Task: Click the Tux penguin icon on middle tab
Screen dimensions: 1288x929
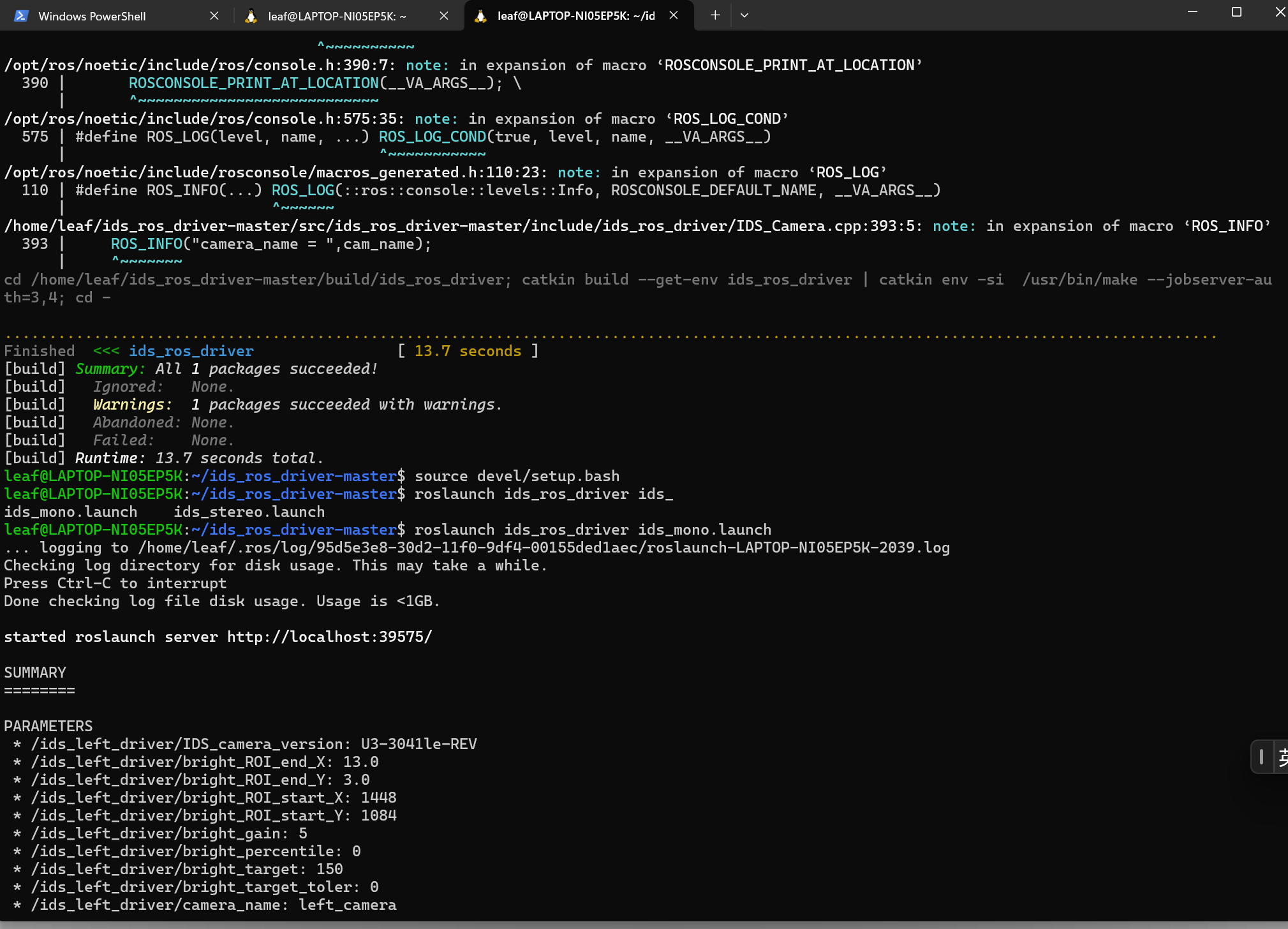Action: point(251,16)
